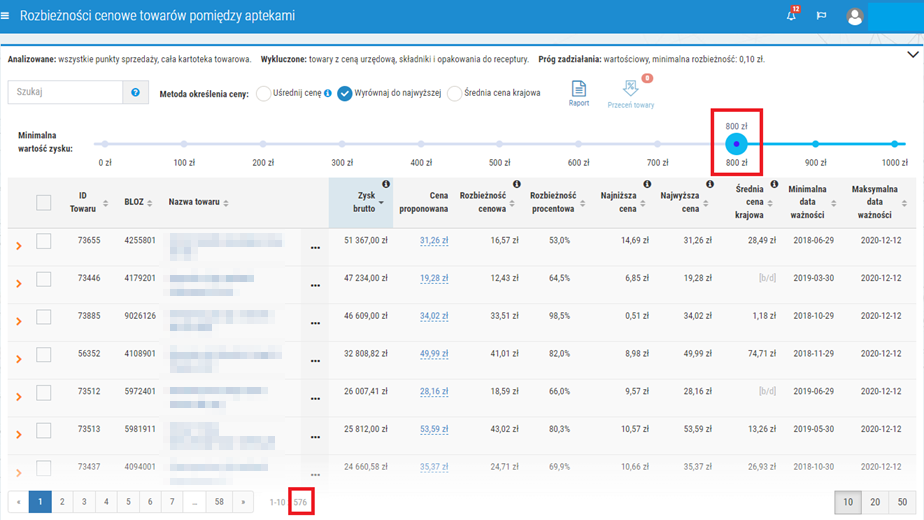
Task: Click the 900 zł point on slider
Action: 816,145
